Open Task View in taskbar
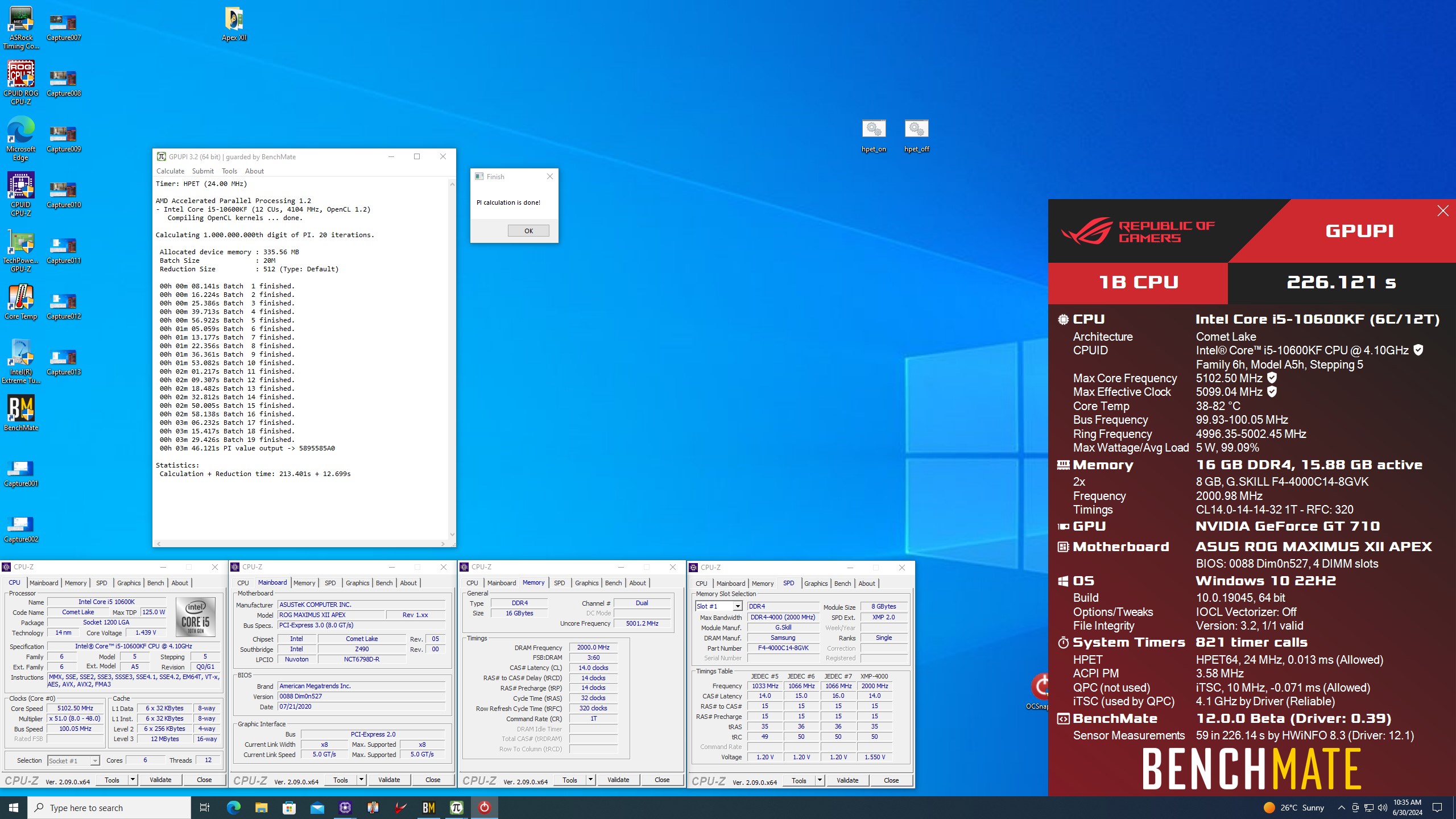The width and height of the screenshot is (1456, 819). click(x=205, y=808)
